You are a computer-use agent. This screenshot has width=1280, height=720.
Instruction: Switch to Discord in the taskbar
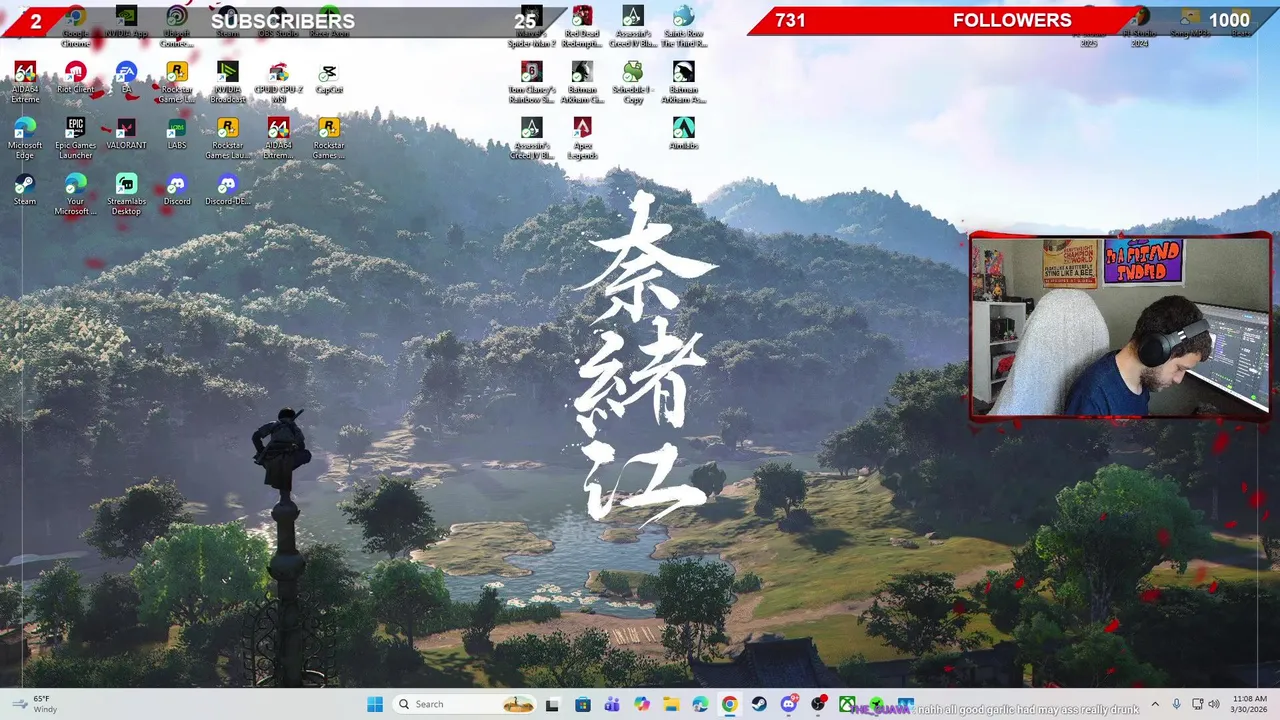(x=789, y=704)
